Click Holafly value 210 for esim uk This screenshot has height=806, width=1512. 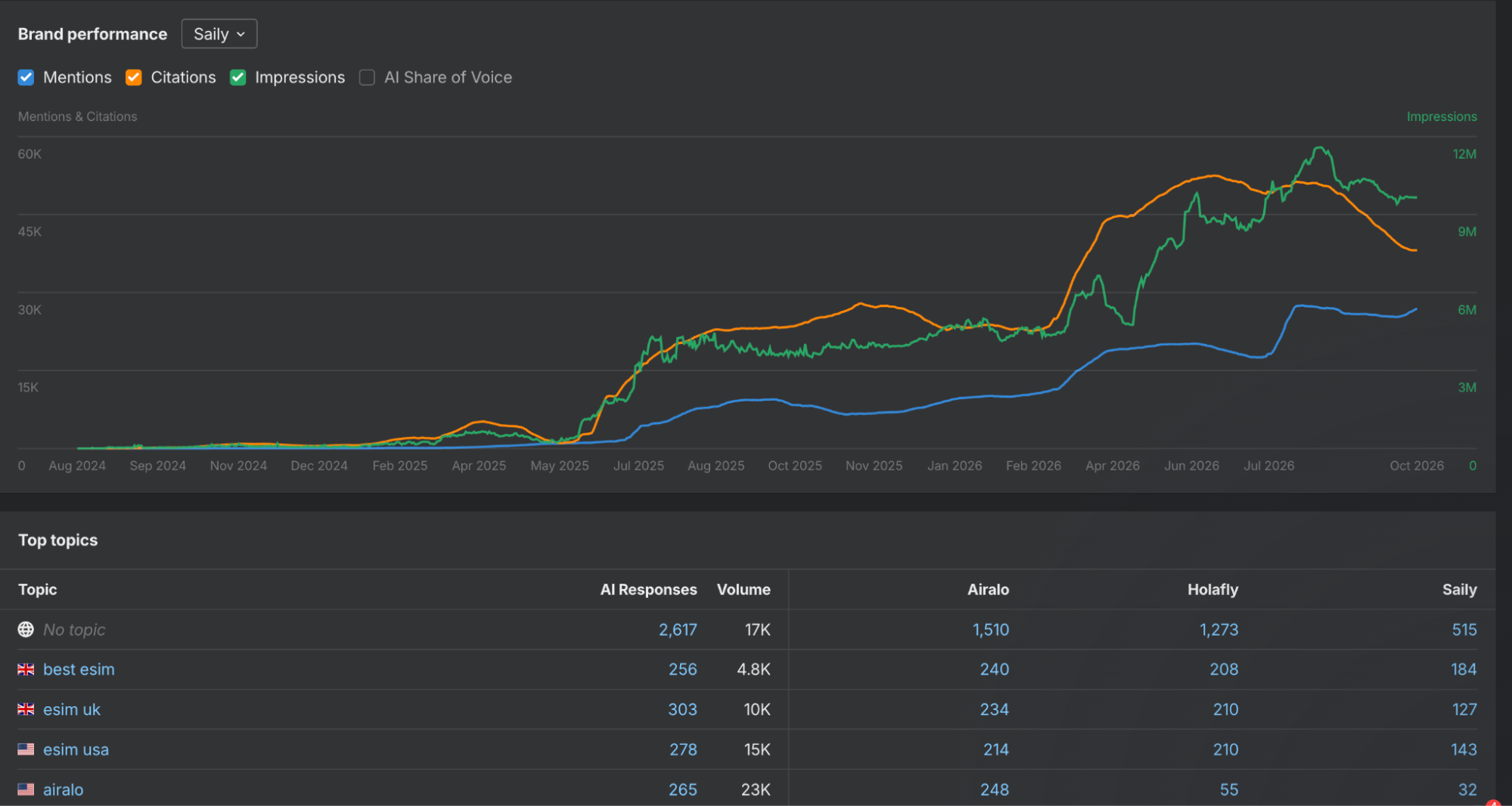tap(1225, 709)
